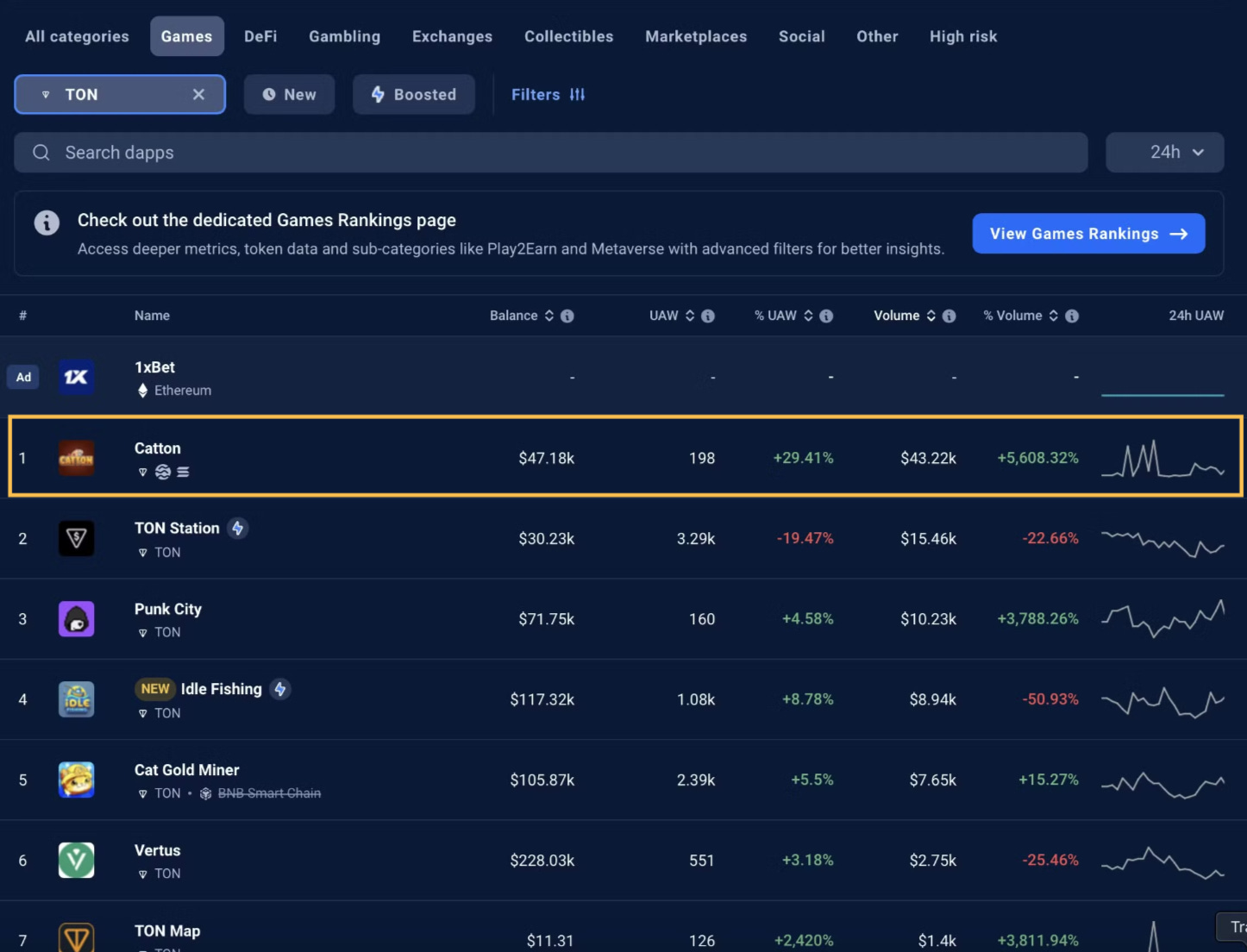Screen dimensions: 1247x952
Task: Open the TON chain selector dropdown
Action: (x=120, y=95)
